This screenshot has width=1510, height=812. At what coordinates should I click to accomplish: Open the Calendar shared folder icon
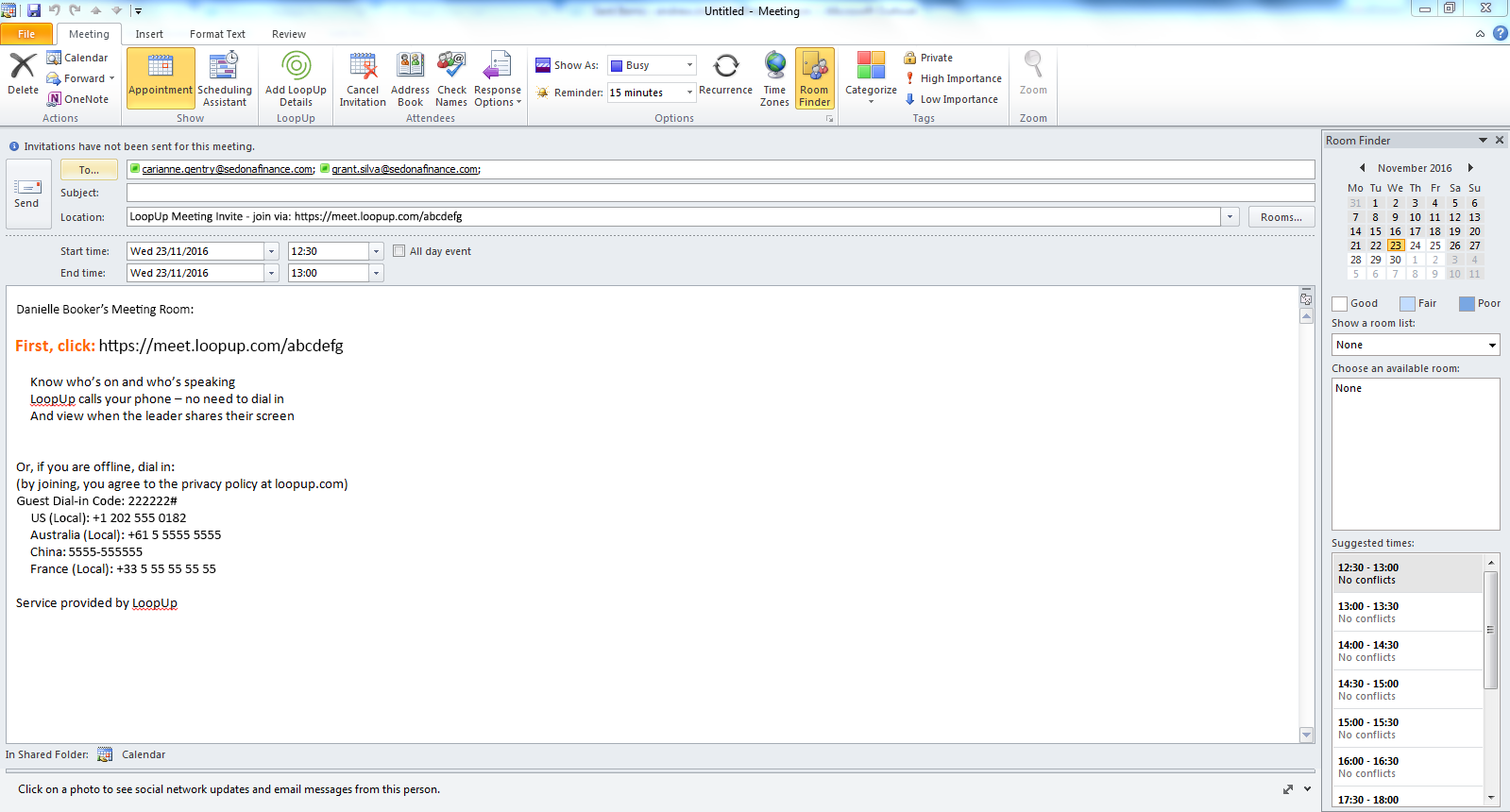point(105,754)
